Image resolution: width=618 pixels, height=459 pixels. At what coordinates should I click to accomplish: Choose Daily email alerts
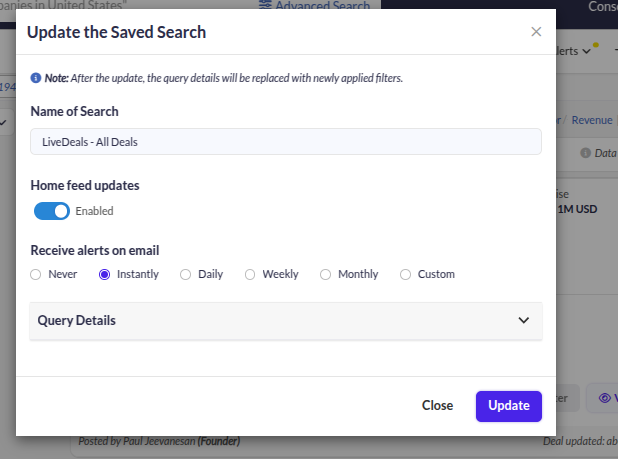pos(185,274)
